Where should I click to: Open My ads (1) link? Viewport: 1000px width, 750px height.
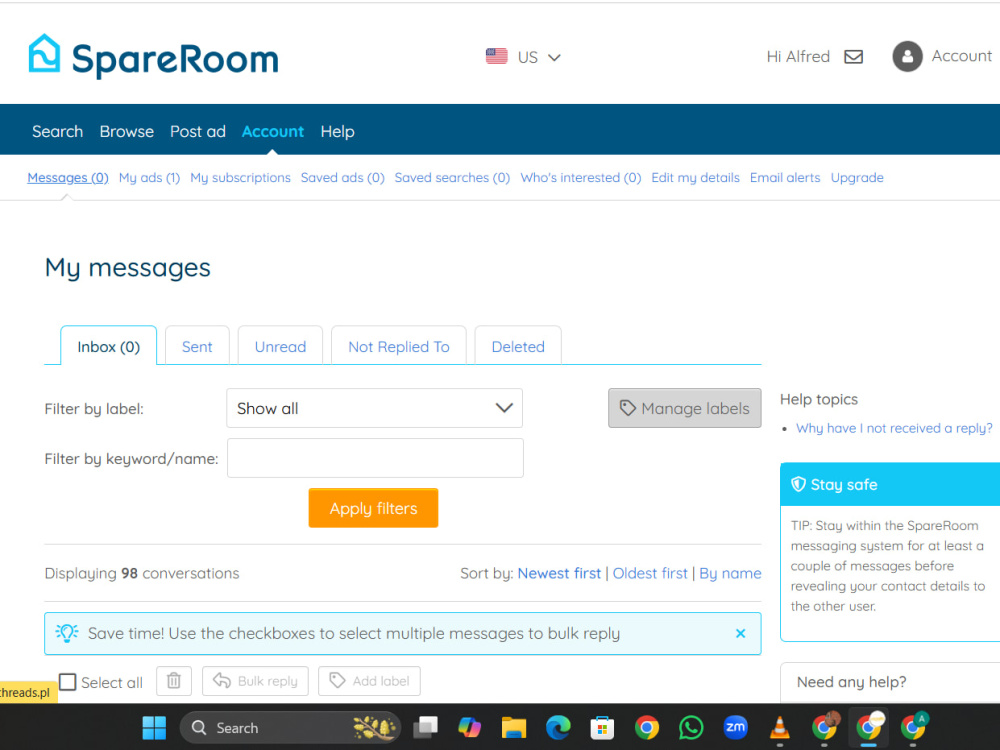[149, 177]
